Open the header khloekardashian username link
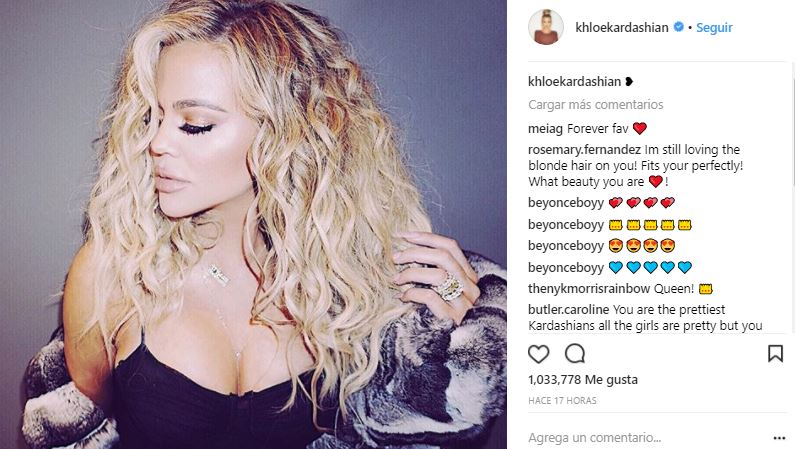 (x=622, y=27)
